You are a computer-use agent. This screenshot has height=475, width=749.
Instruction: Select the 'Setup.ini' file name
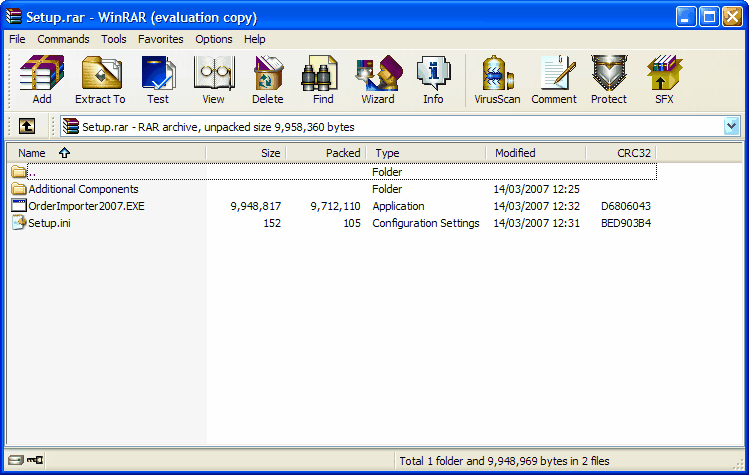click(x=49, y=223)
